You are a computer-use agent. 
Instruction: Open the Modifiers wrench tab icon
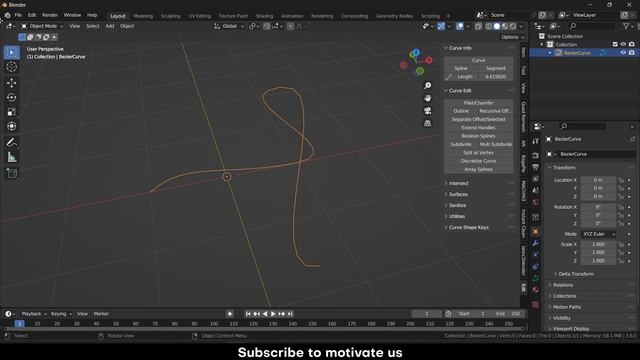click(536, 243)
